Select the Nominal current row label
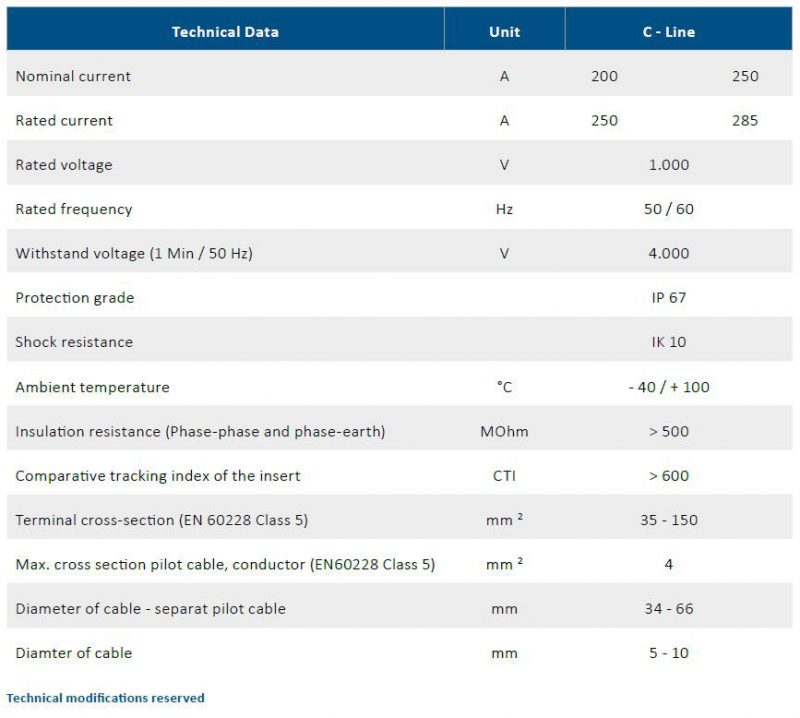800x718 pixels. click(73, 76)
